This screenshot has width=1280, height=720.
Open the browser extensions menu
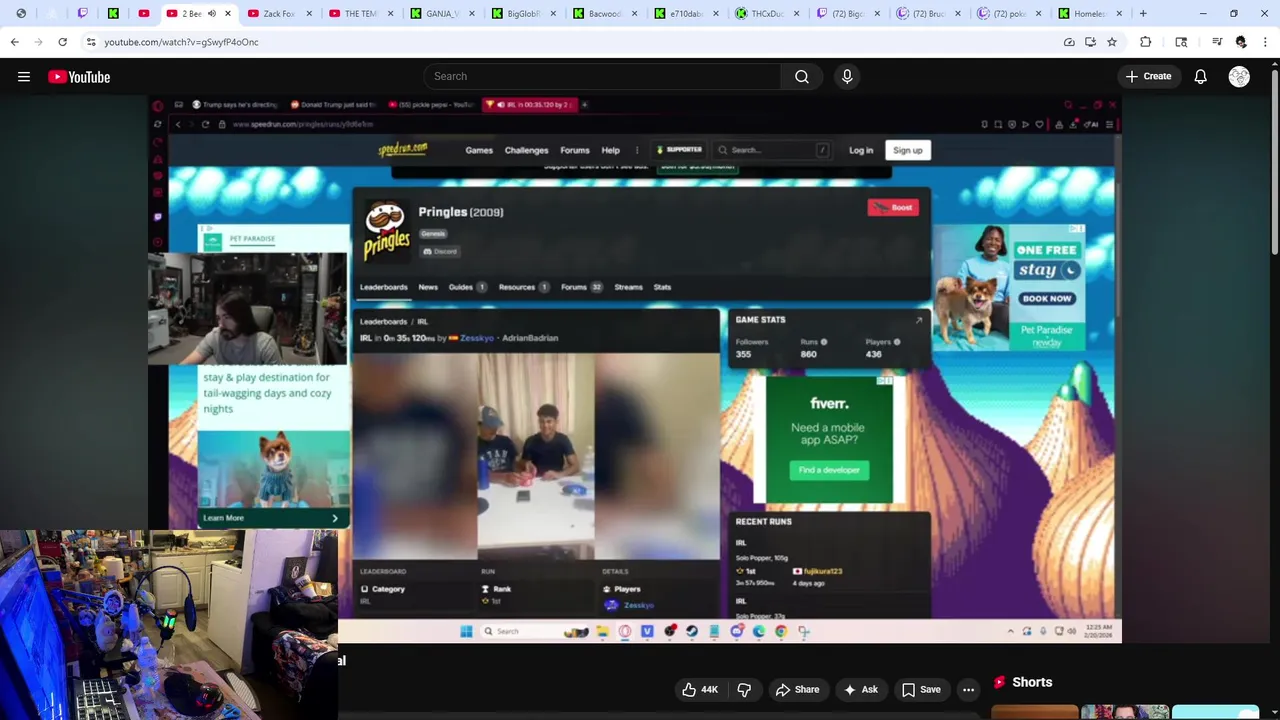pyautogui.click(x=1145, y=42)
